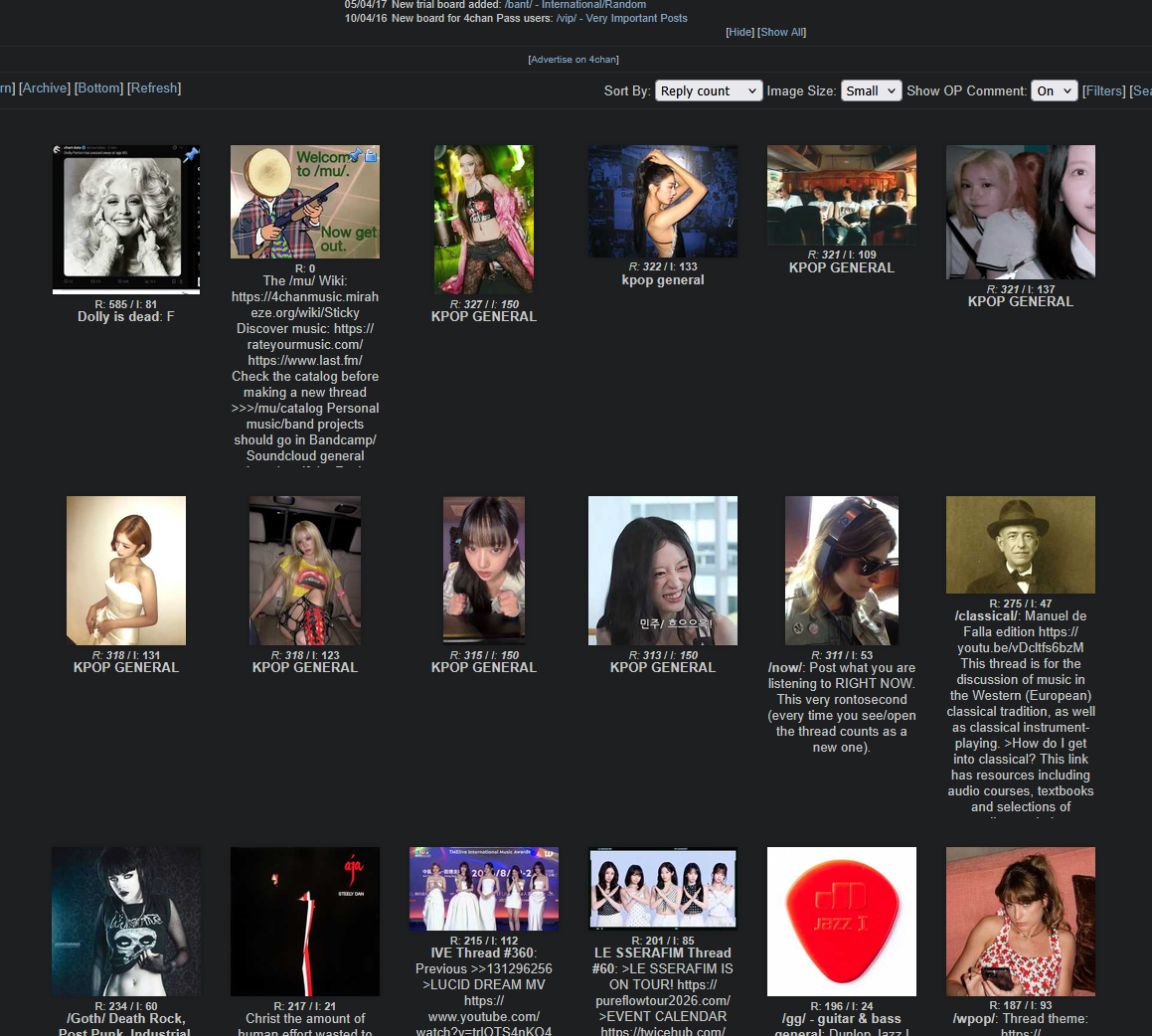Open the Sort By dropdown
The image size is (1152, 1036).
[x=709, y=90]
